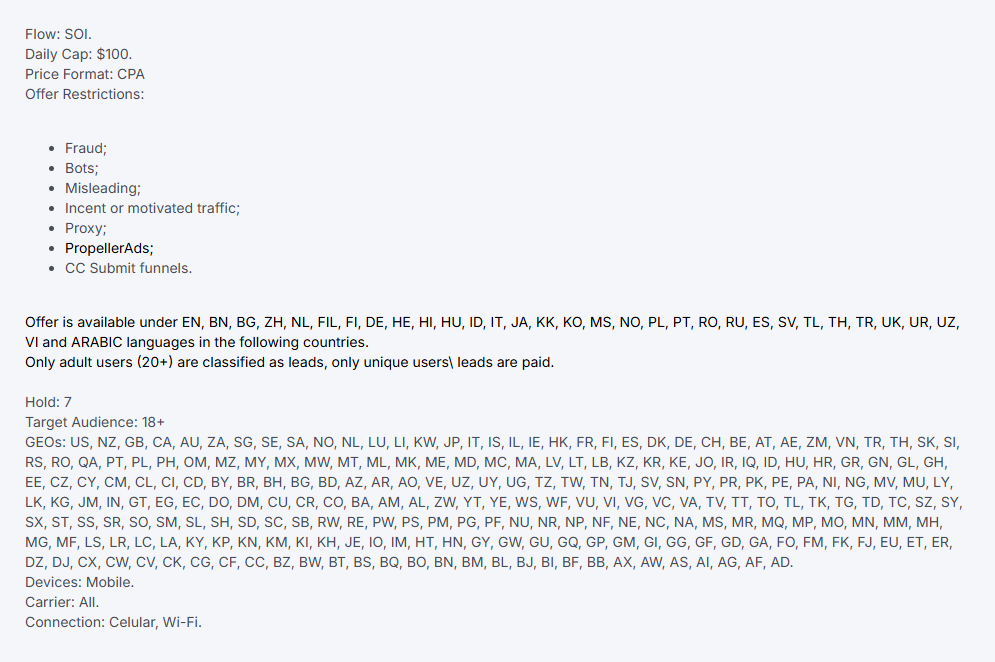Click the 'Proxy;' bullet item
Image resolution: width=995 pixels, height=662 pixels.
86,228
